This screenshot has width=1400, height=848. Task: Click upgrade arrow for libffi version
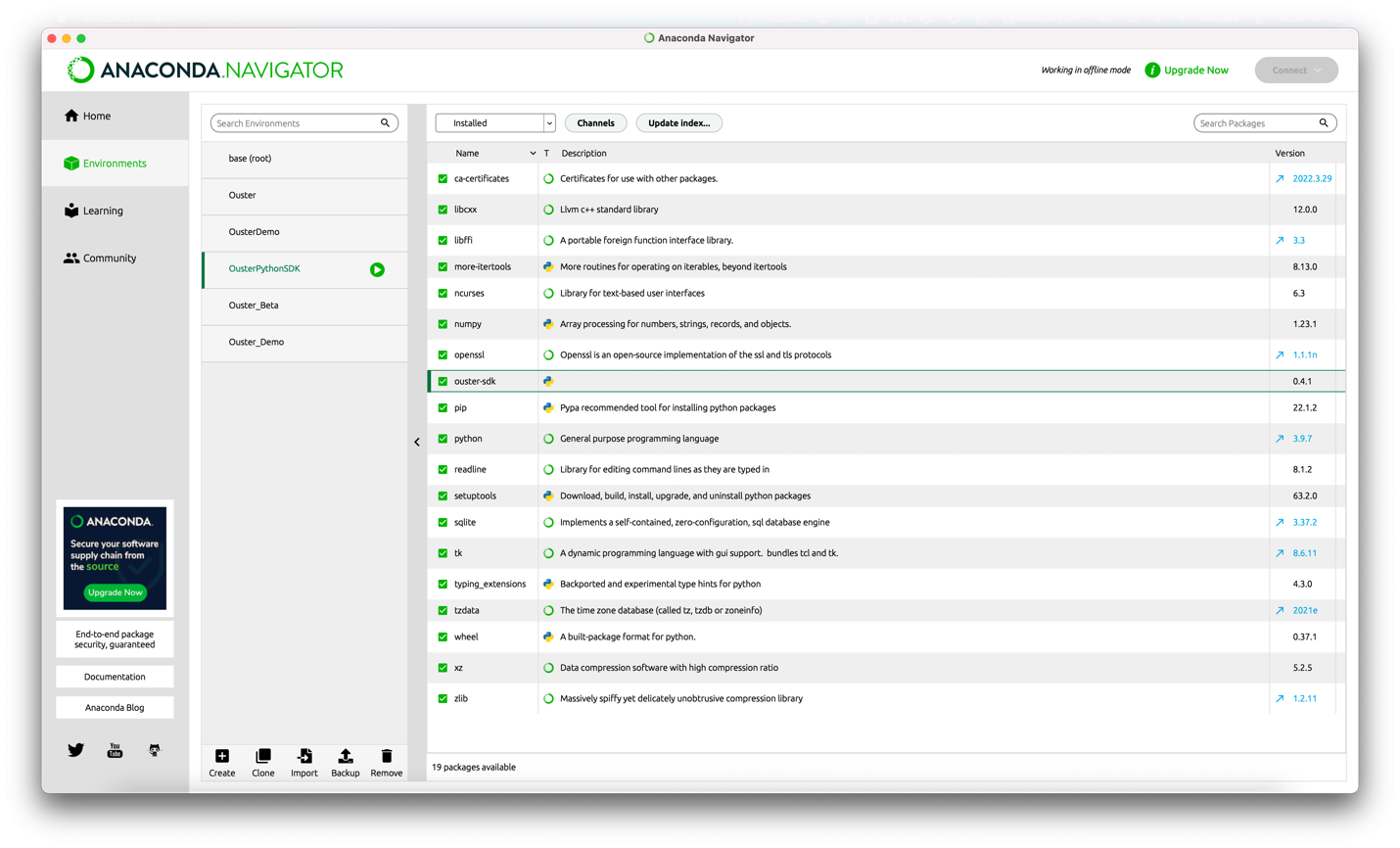click(1280, 240)
